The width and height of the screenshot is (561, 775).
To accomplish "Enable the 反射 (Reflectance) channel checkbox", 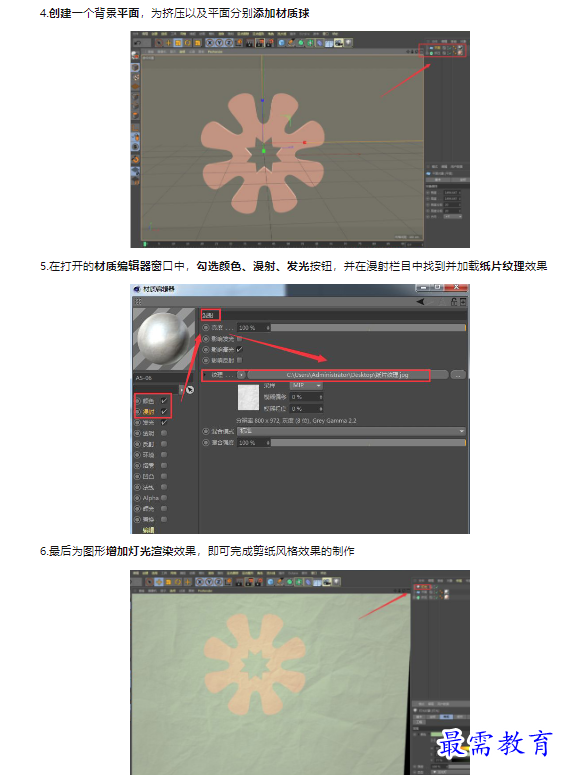I will click(x=164, y=444).
